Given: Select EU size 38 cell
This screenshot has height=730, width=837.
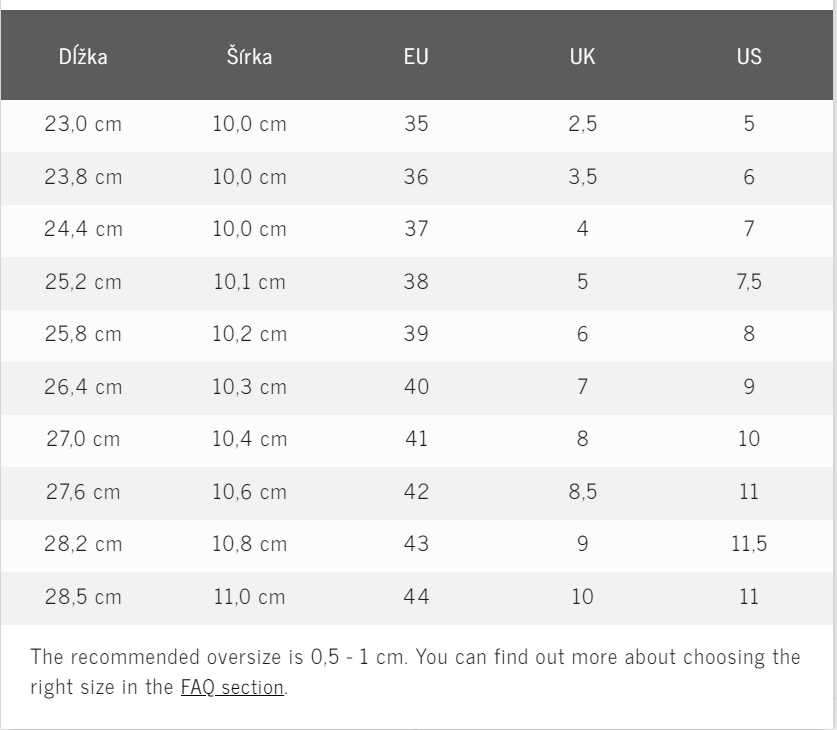Looking at the screenshot, I should click(416, 282).
